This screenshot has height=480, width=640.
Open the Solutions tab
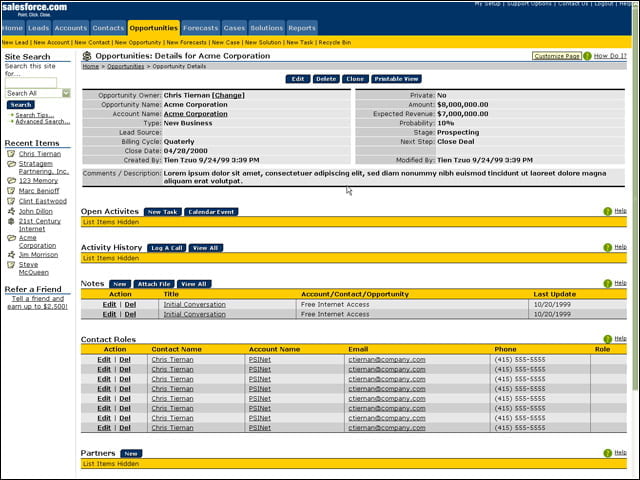tap(267, 28)
